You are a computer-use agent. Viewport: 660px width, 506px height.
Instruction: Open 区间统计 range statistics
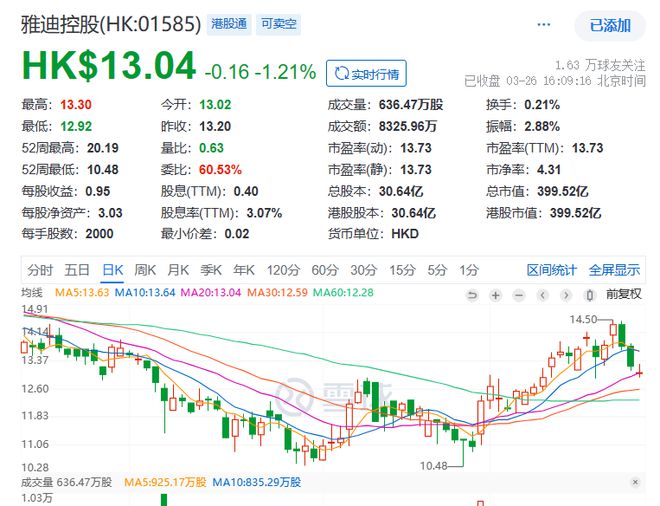point(552,270)
